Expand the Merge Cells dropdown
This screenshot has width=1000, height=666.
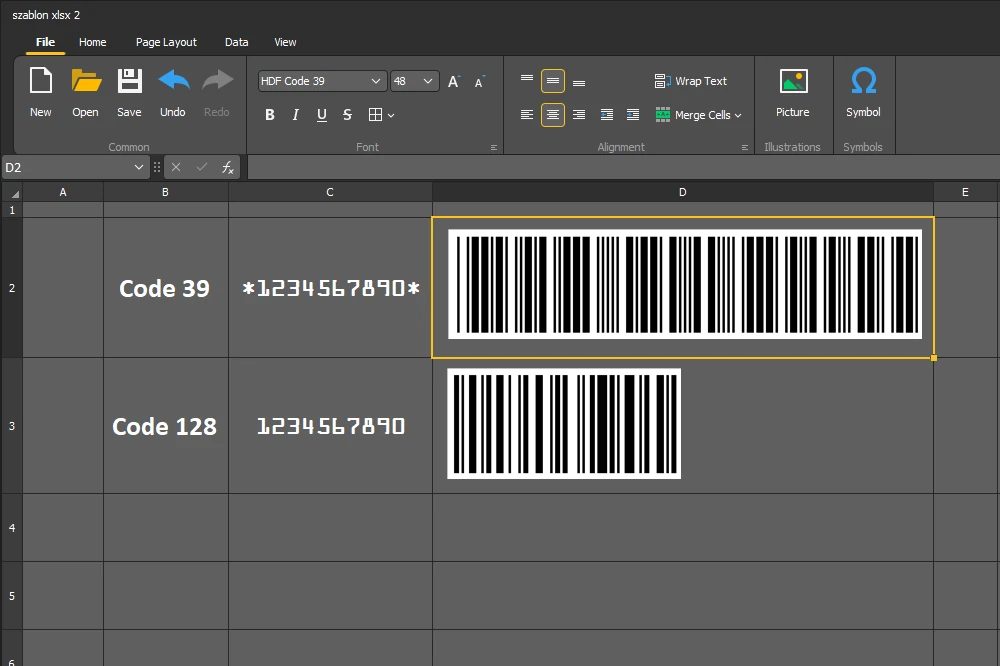click(x=738, y=115)
